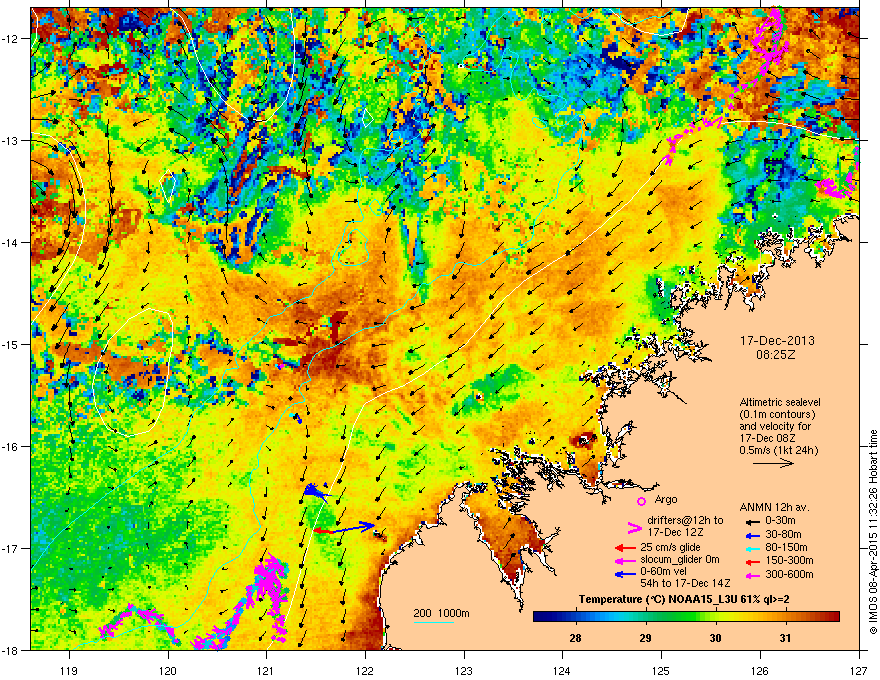Click the '120' longitude axis label
This screenshot has height=680, width=880.
tap(168, 670)
